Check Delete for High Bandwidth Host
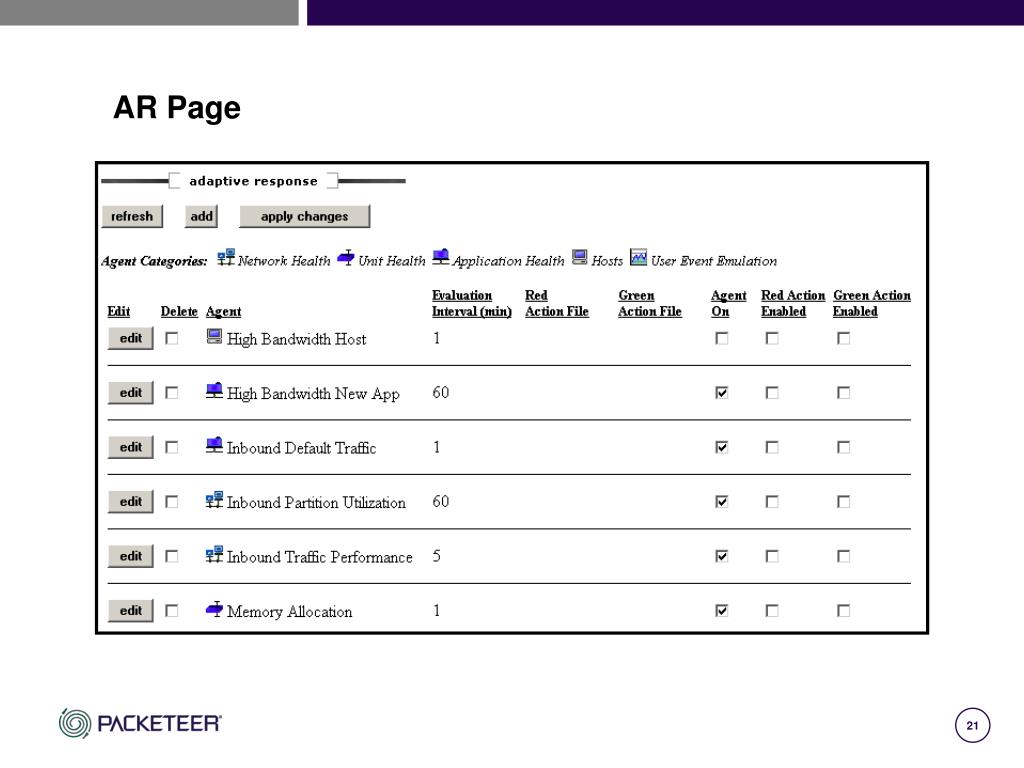This screenshot has height=768, width=1024. (172, 338)
